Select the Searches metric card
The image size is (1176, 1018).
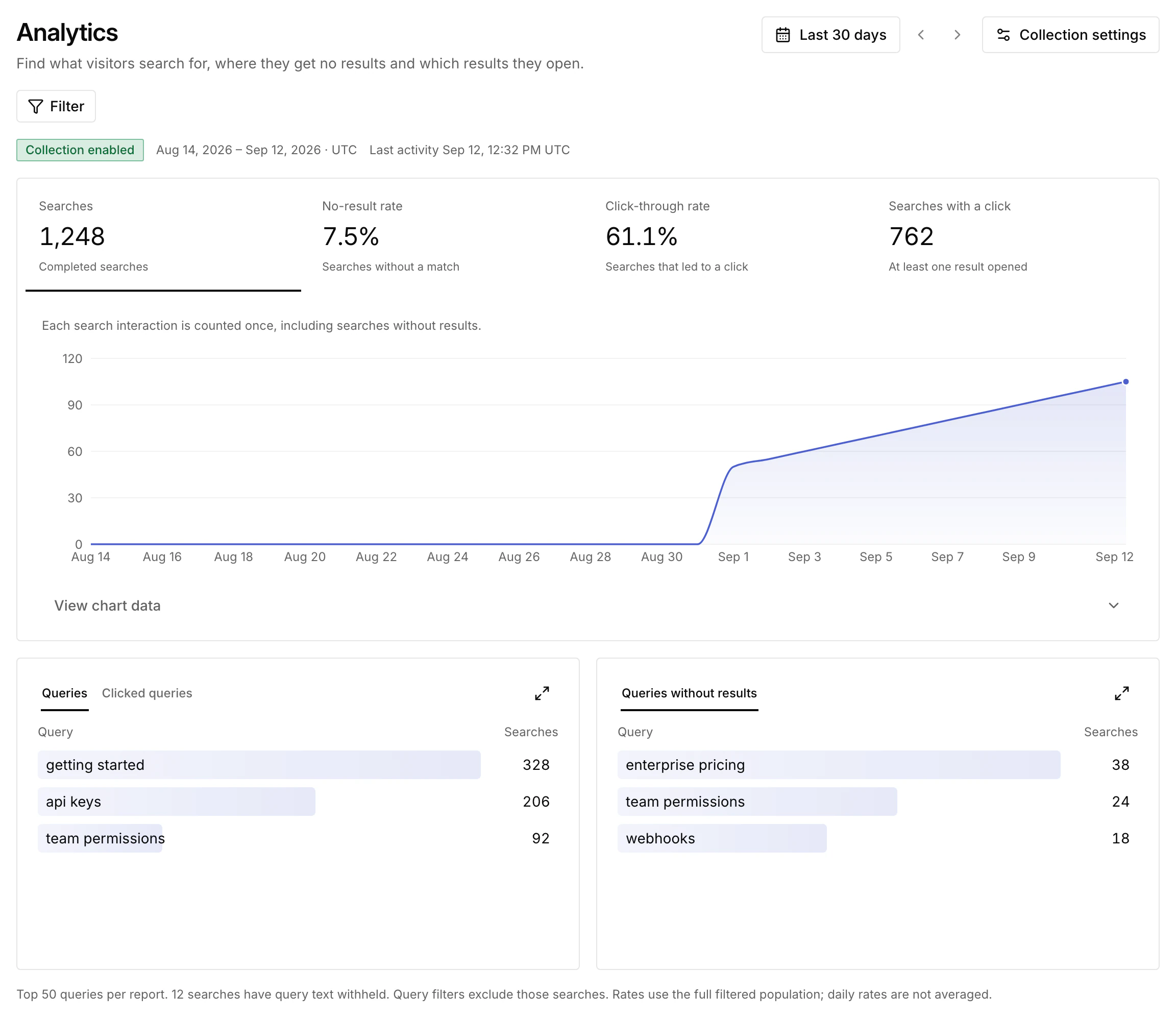click(163, 236)
